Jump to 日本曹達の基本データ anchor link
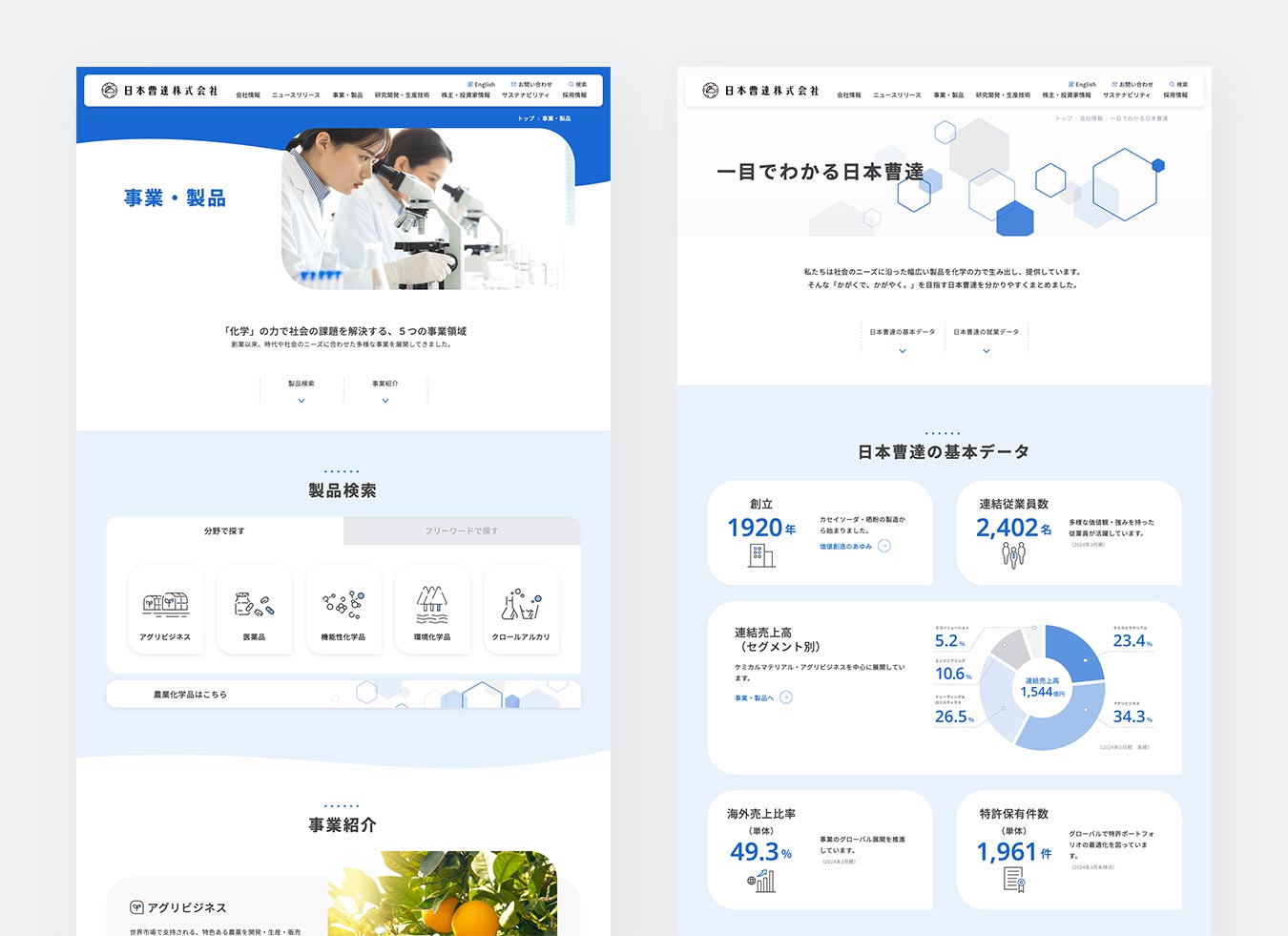 [x=903, y=340]
